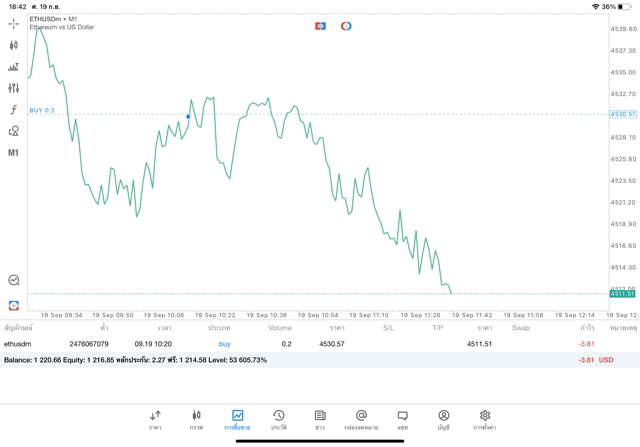Open the แชท chat tab
640x447 pixels.
pyautogui.click(x=402, y=419)
